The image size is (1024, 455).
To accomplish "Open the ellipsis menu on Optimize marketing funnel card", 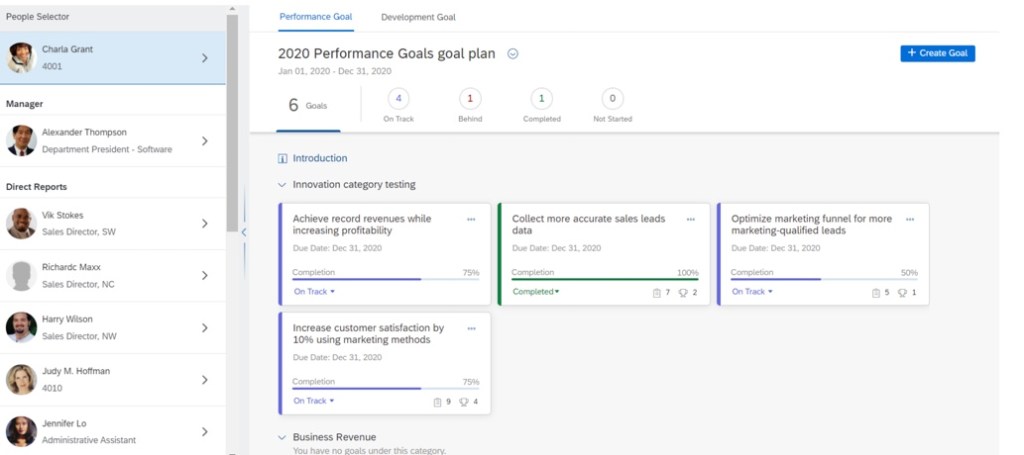I will click(909, 218).
